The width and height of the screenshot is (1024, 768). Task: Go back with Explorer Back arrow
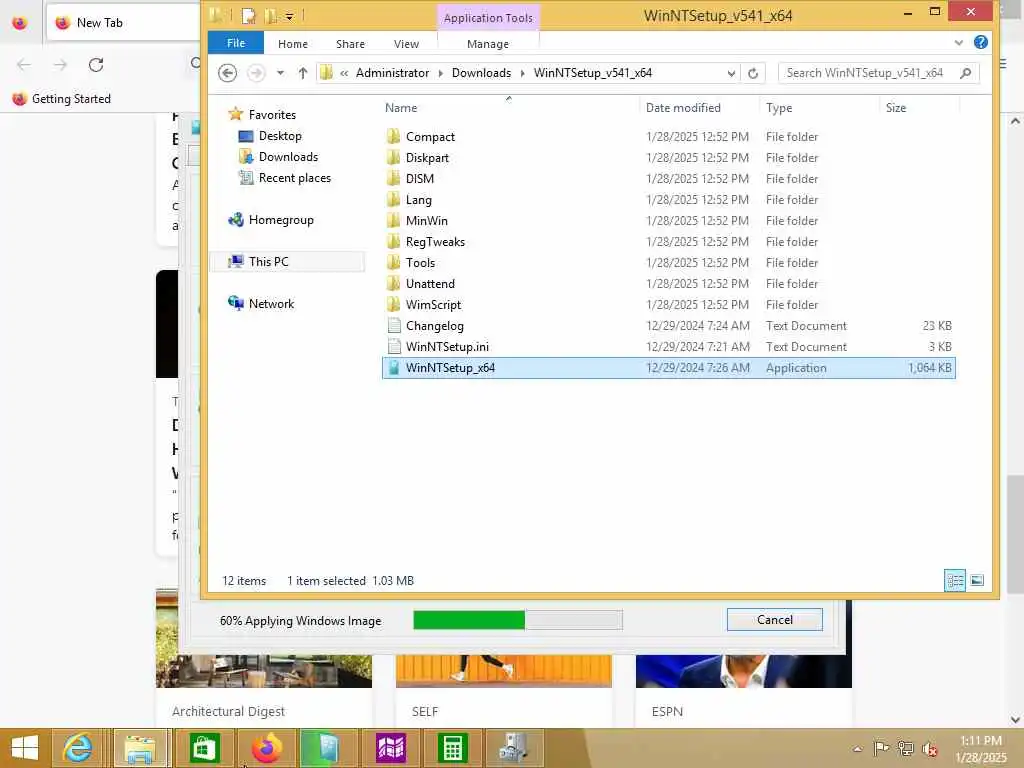click(227, 72)
